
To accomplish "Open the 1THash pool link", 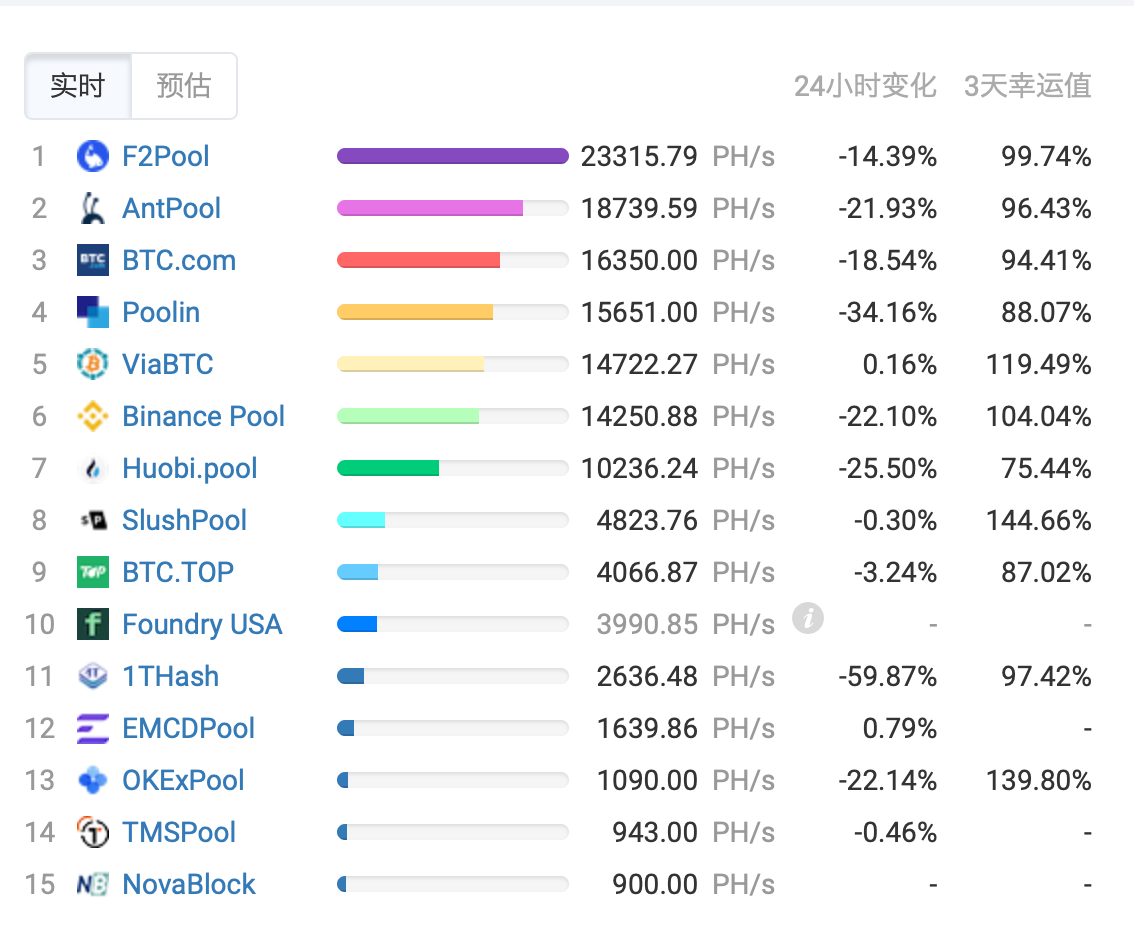I will (x=170, y=676).
